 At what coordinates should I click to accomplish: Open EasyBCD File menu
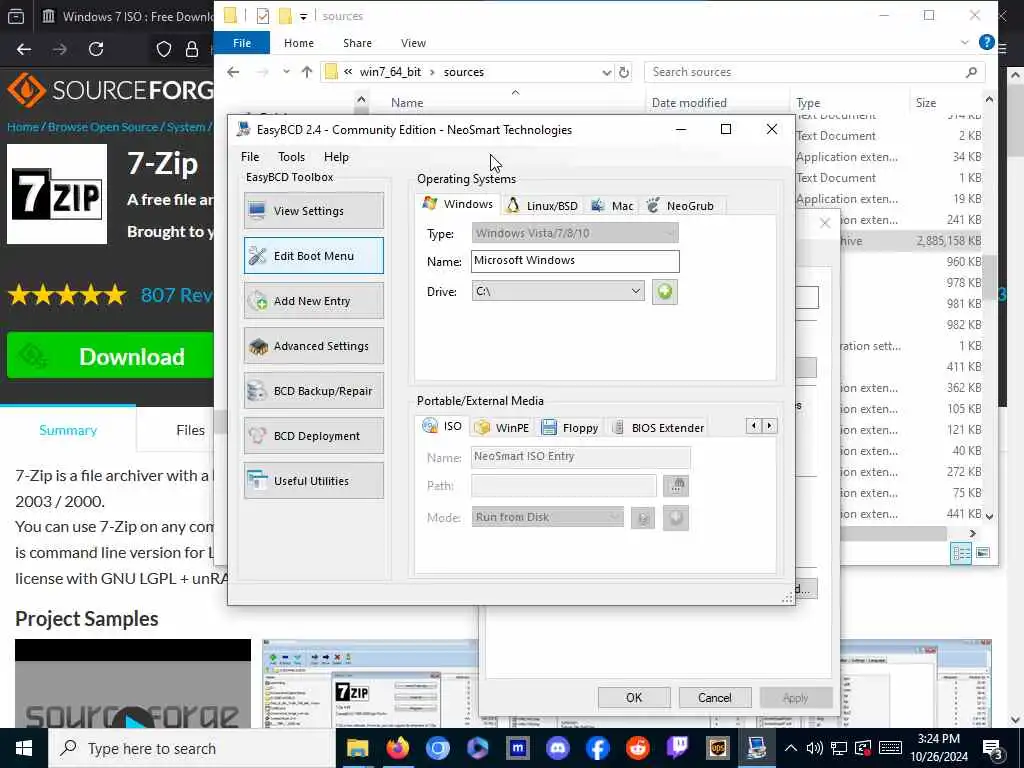click(249, 157)
